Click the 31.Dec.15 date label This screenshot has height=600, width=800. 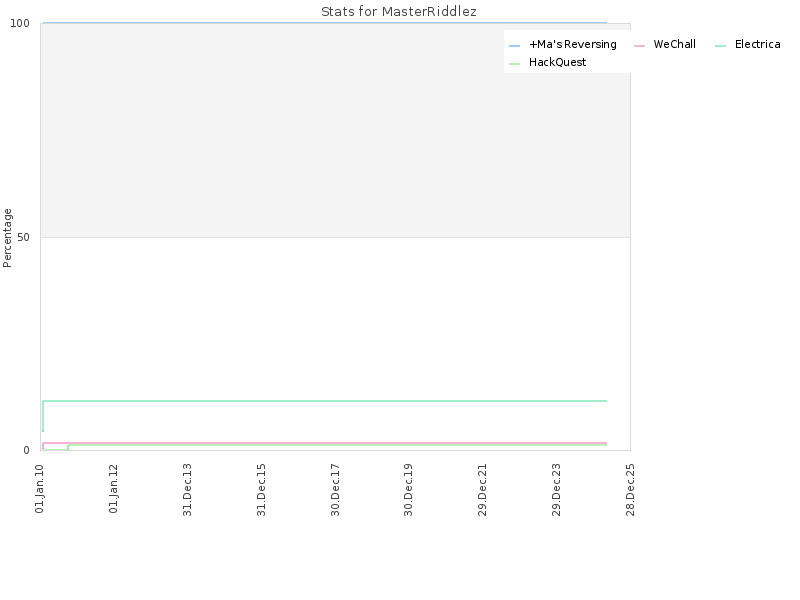261,489
